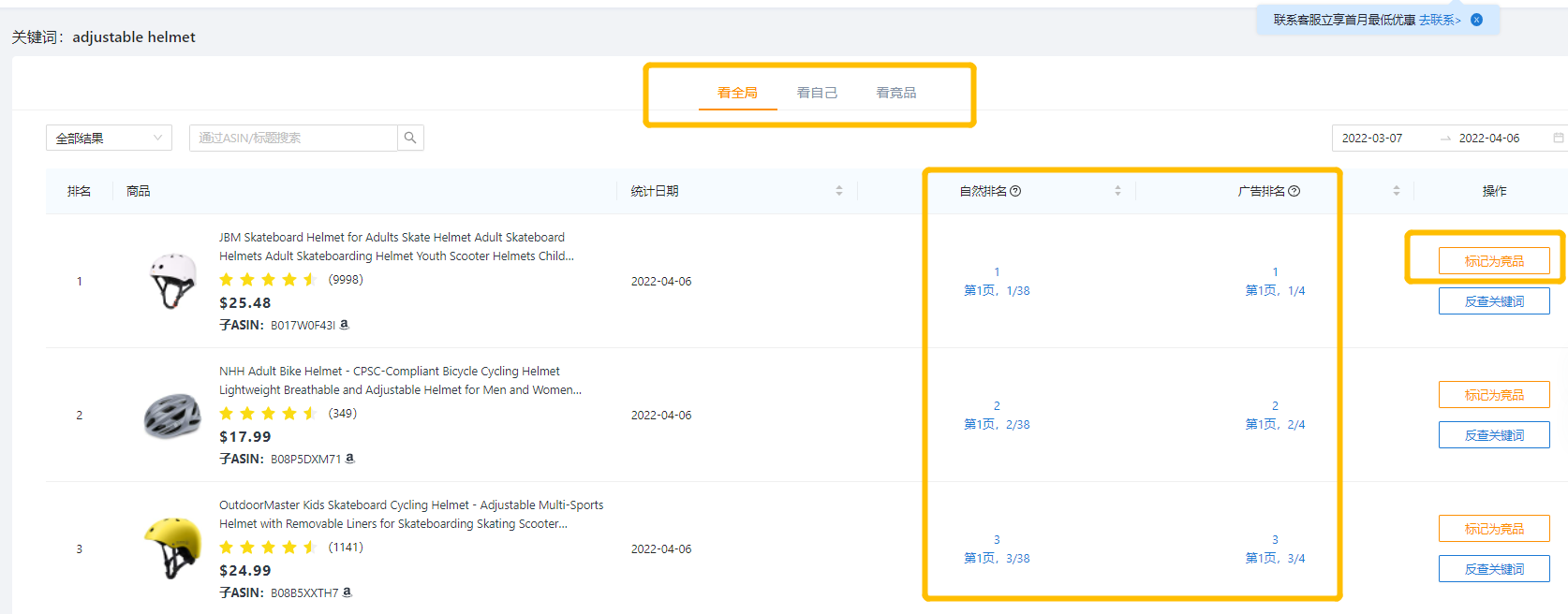The image size is (1568, 614).
Task: Open the date range calendar icon
Action: pyautogui.click(x=1559, y=138)
